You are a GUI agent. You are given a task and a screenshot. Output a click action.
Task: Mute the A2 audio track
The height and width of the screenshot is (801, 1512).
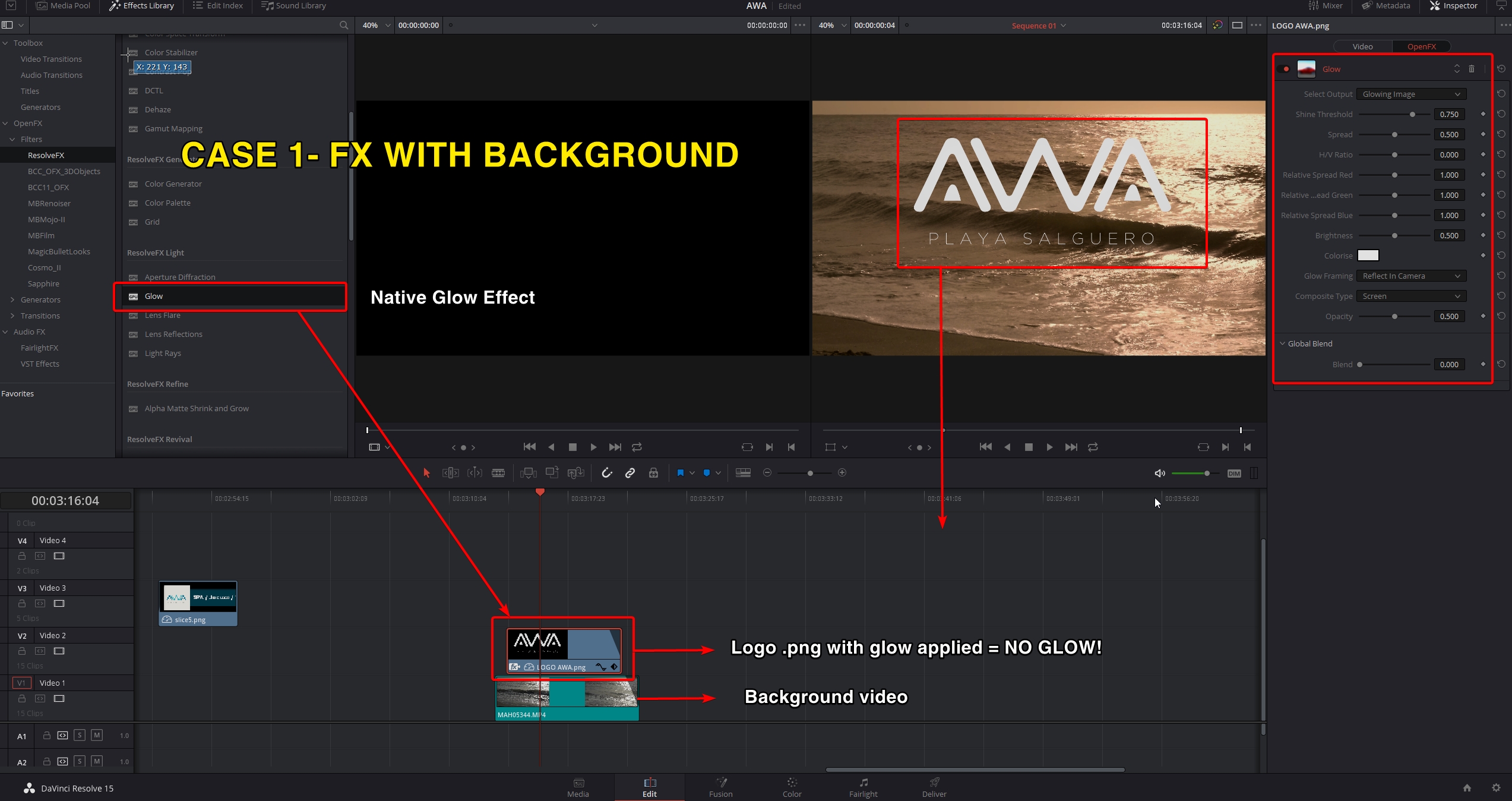97,761
